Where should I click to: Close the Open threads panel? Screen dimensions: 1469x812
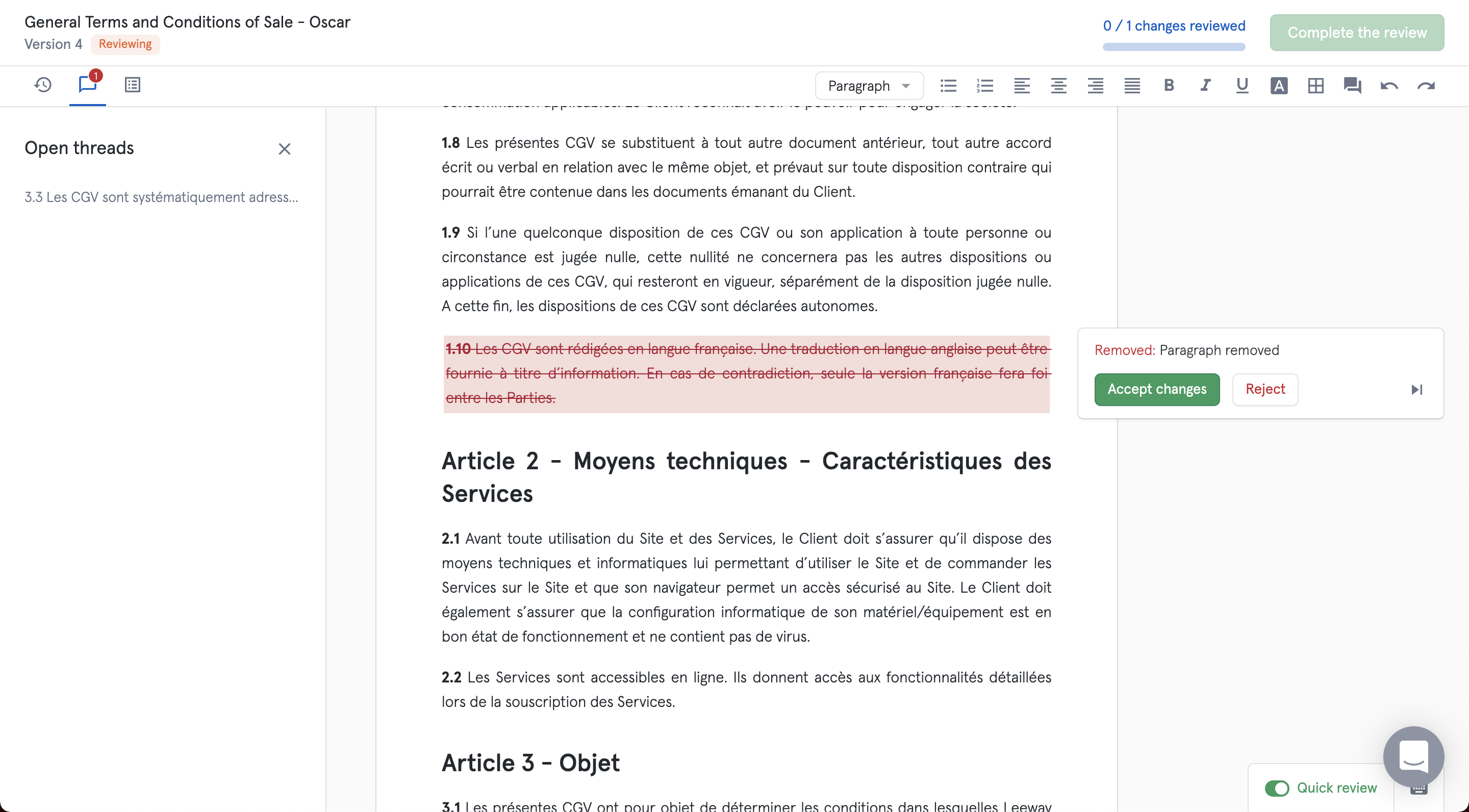(285, 149)
